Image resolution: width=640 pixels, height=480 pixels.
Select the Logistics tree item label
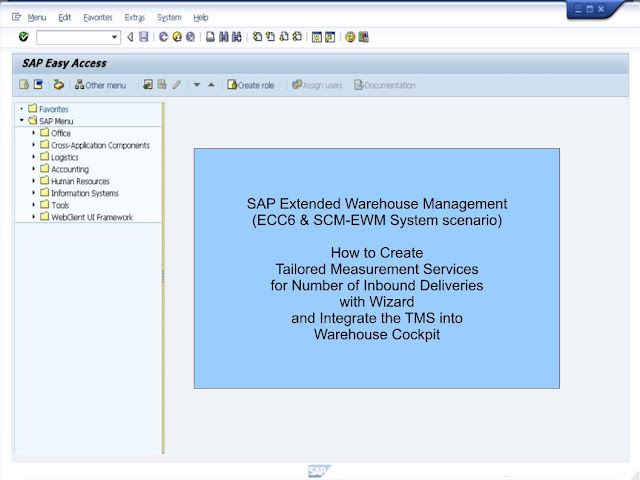point(64,157)
